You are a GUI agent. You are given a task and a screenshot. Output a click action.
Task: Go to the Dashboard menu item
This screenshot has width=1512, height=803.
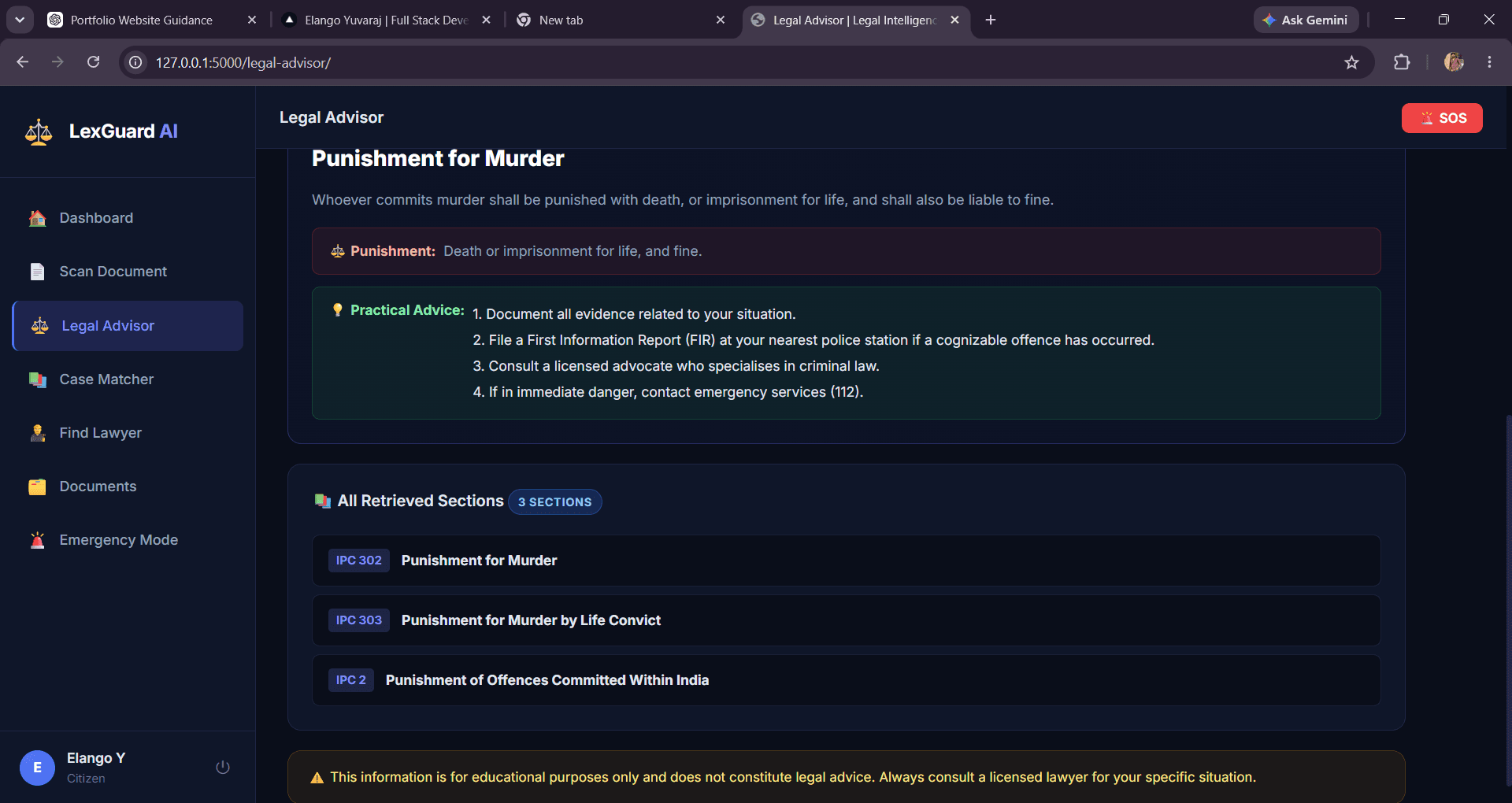coord(128,218)
